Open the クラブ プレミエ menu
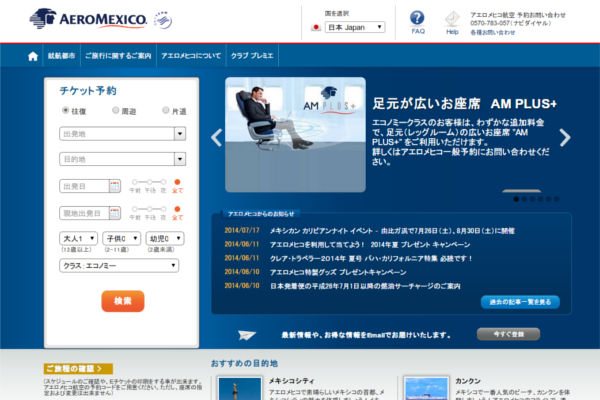This screenshot has height=400, width=600. (x=252, y=56)
